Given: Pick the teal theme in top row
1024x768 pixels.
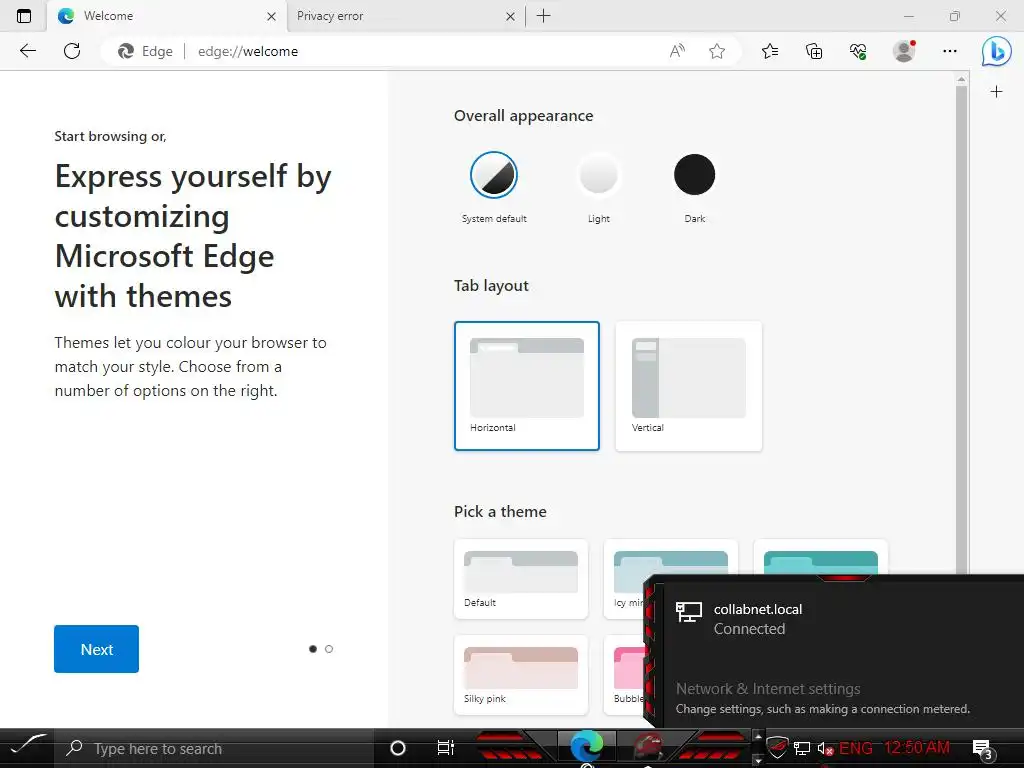Looking at the screenshot, I should tap(820, 557).
